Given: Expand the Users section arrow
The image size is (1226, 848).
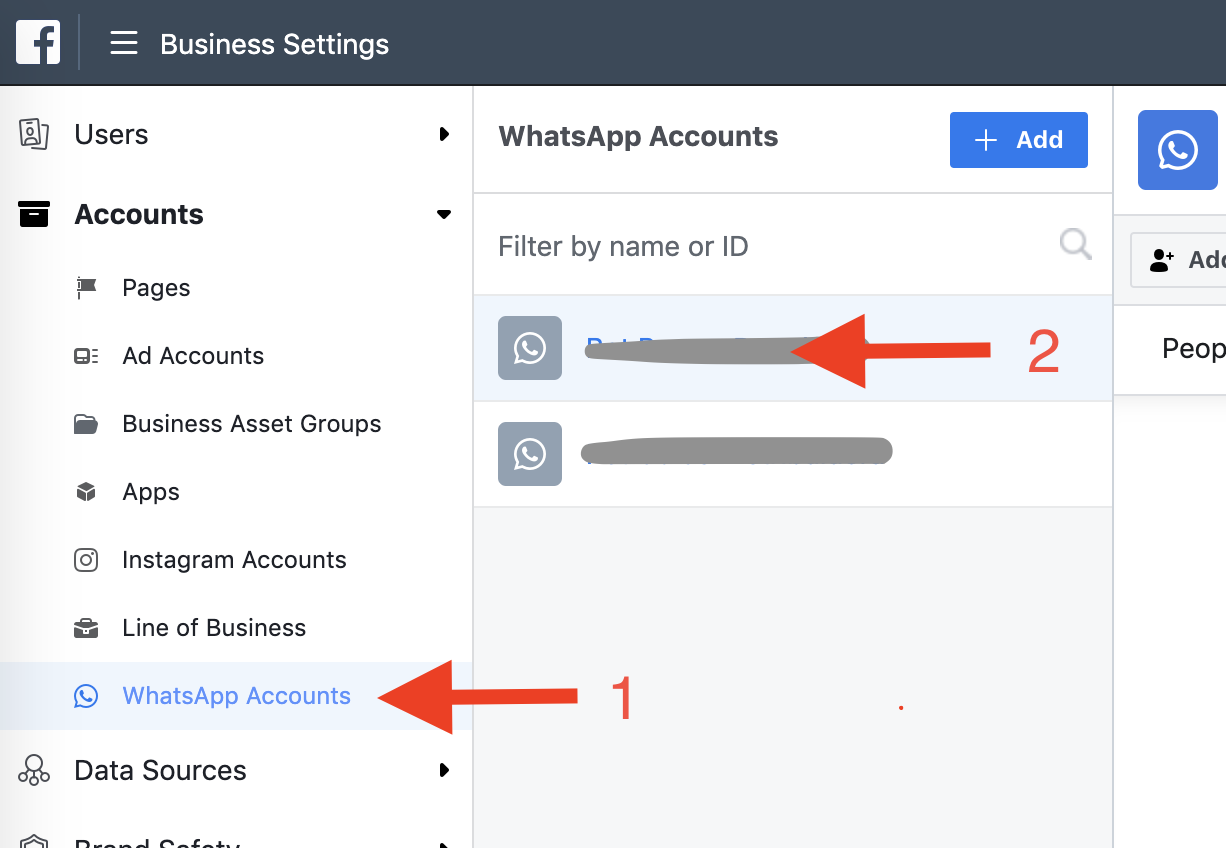Looking at the screenshot, I should click(x=444, y=134).
